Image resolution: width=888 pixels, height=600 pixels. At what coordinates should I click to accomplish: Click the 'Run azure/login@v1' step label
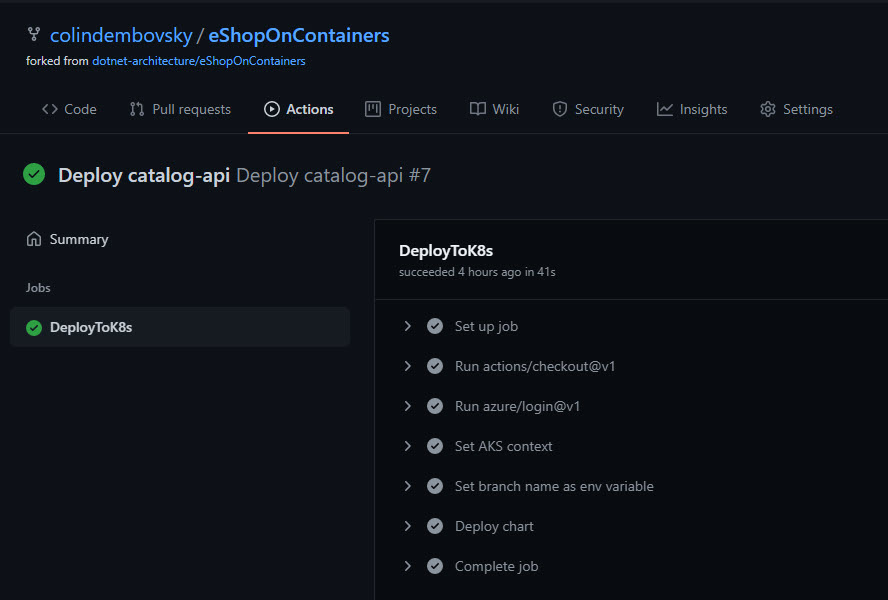517,406
